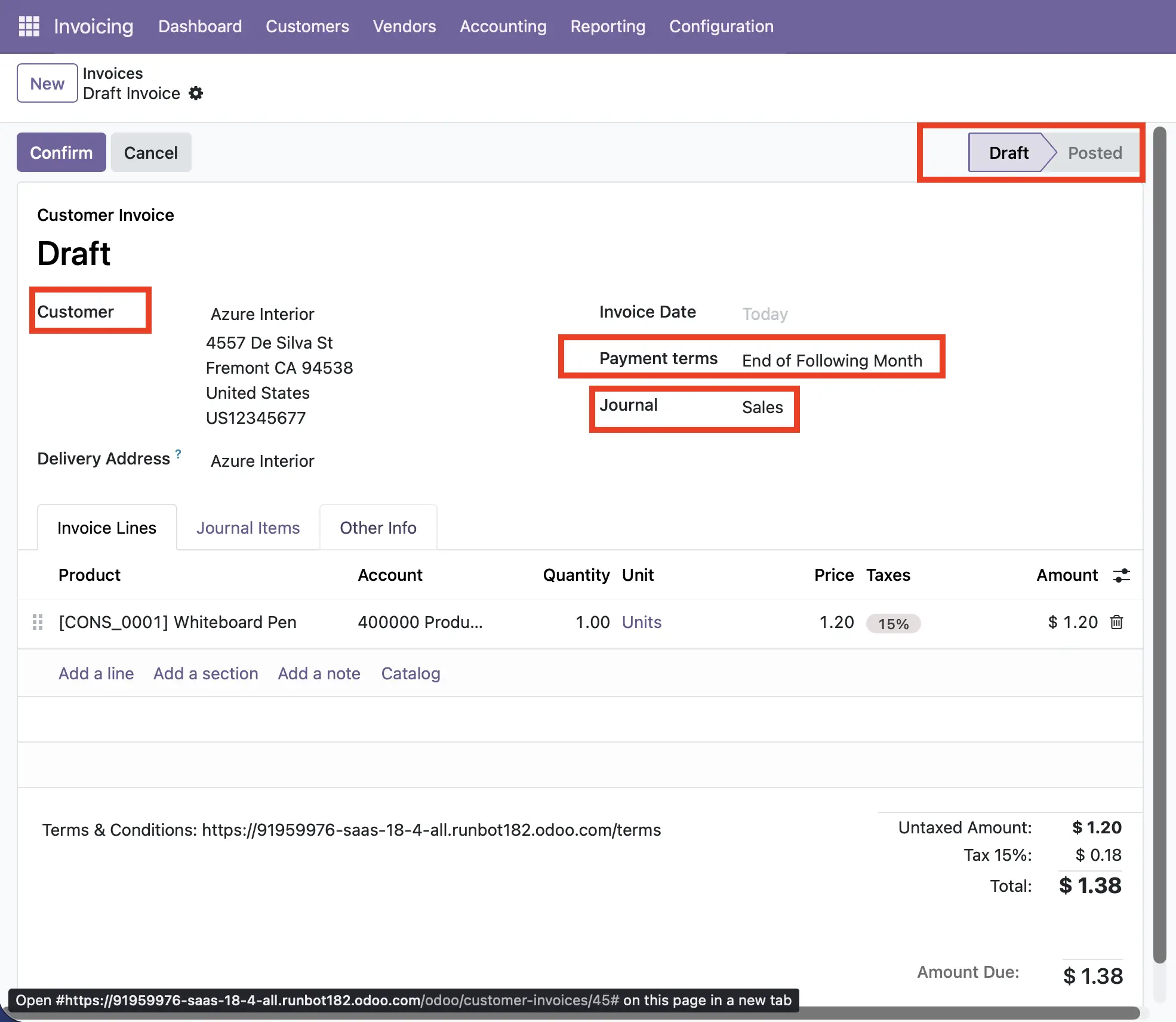The width and height of the screenshot is (1176, 1022).
Task: Switch to the Journal Items tab
Action: (248, 527)
